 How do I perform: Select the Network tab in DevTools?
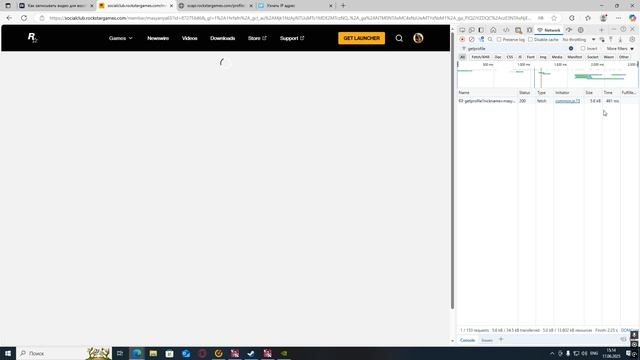549,30
